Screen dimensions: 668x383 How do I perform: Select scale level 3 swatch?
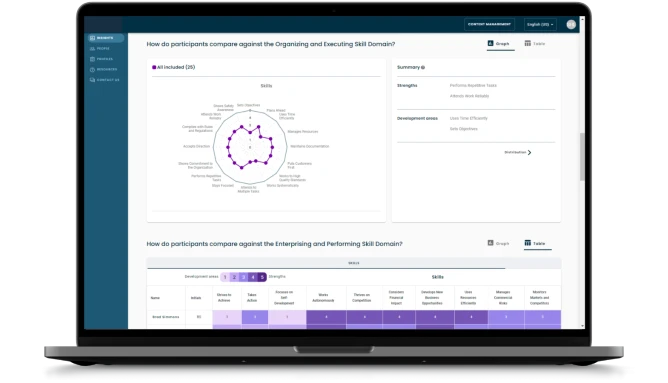coord(244,277)
